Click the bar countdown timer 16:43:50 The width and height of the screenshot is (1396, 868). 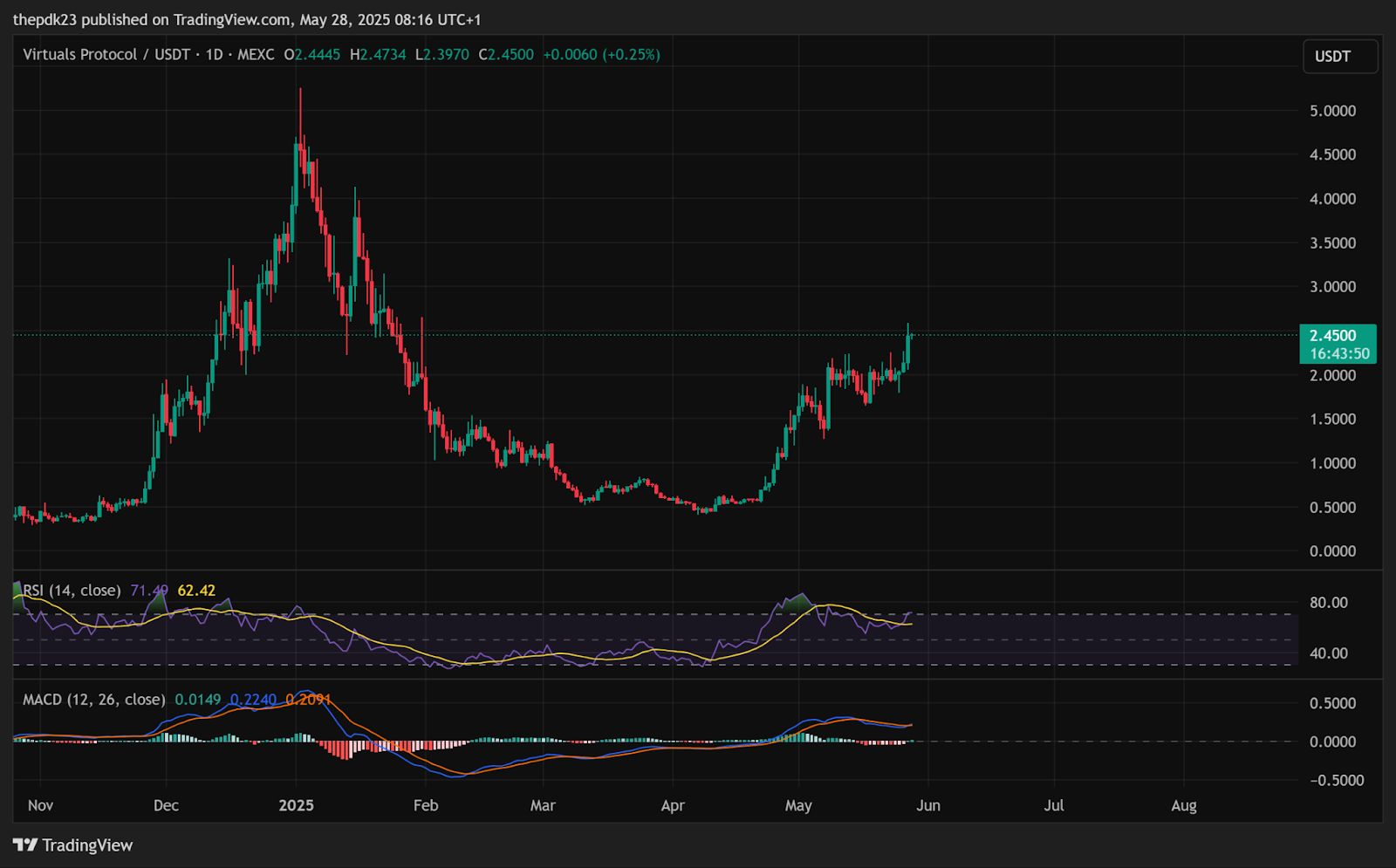[1338, 354]
